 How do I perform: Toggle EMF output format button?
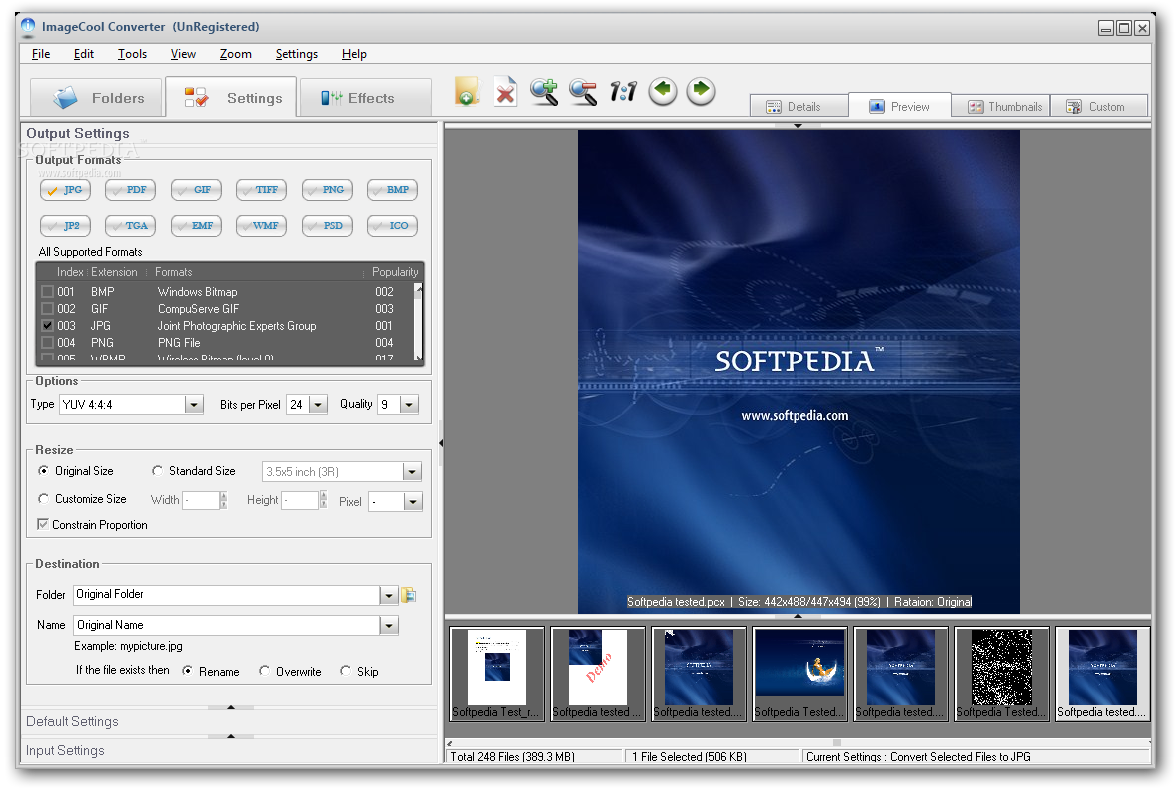pos(196,226)
